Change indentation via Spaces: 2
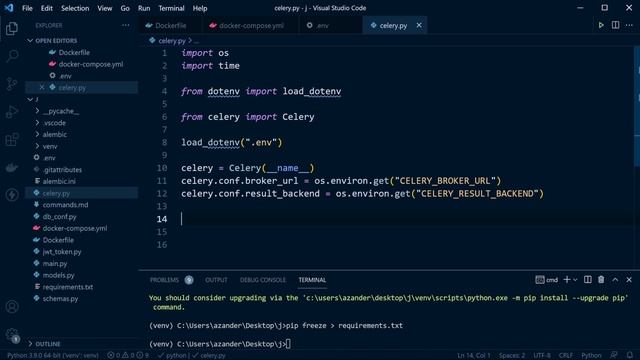 tap(512, 356)
